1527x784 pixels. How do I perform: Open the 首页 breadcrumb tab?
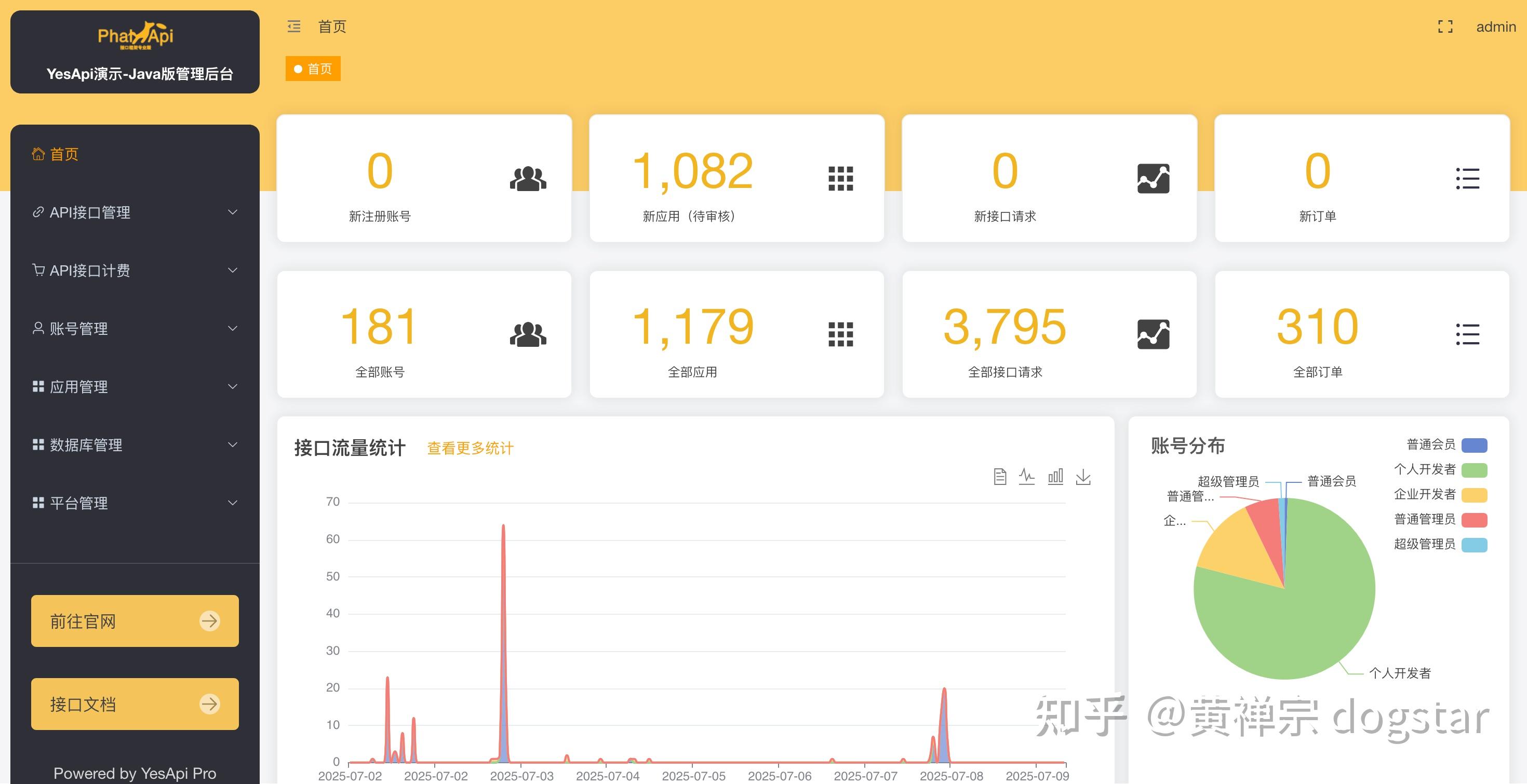[x=312, y=69]
